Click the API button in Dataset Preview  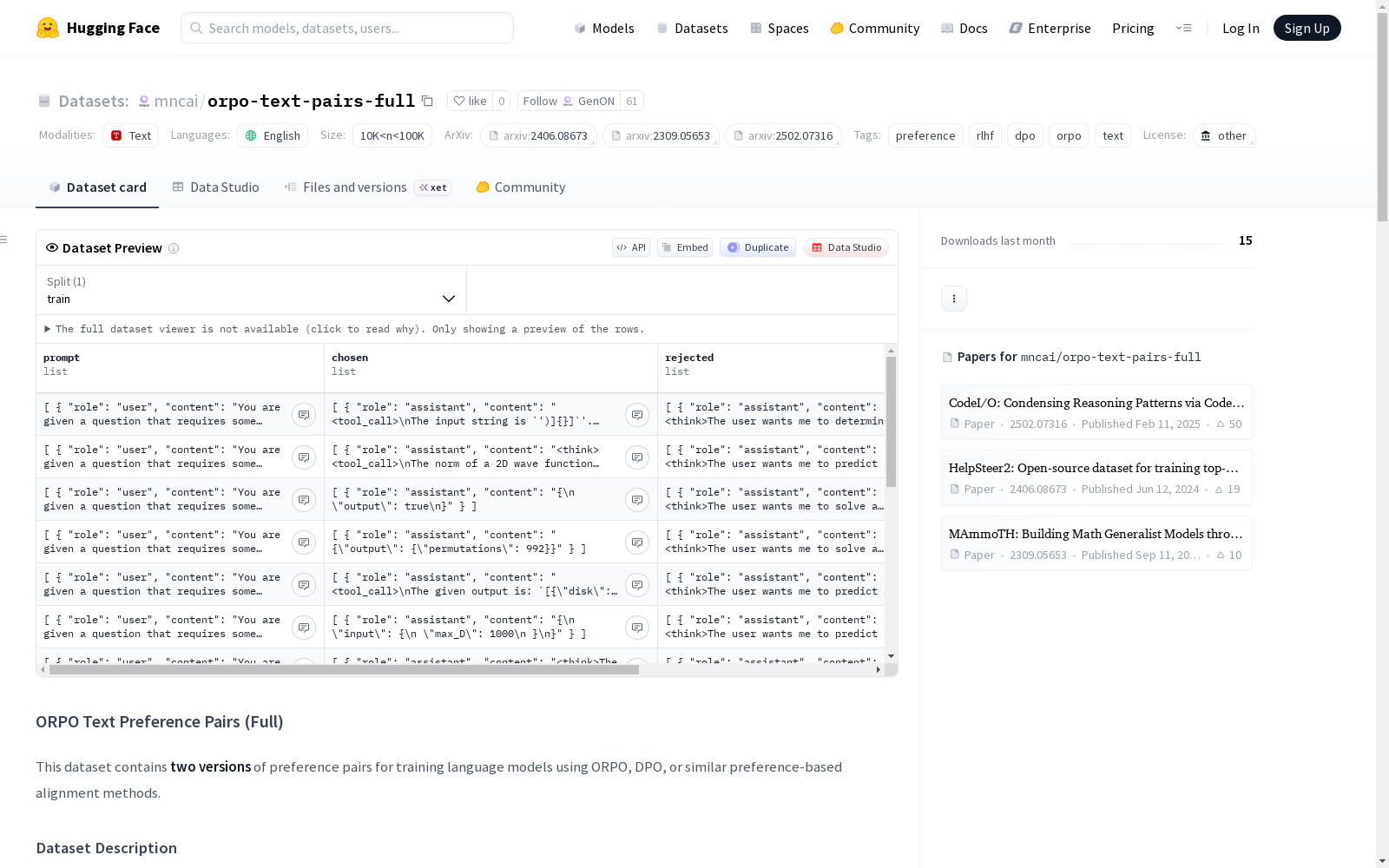tap(631, 247)
